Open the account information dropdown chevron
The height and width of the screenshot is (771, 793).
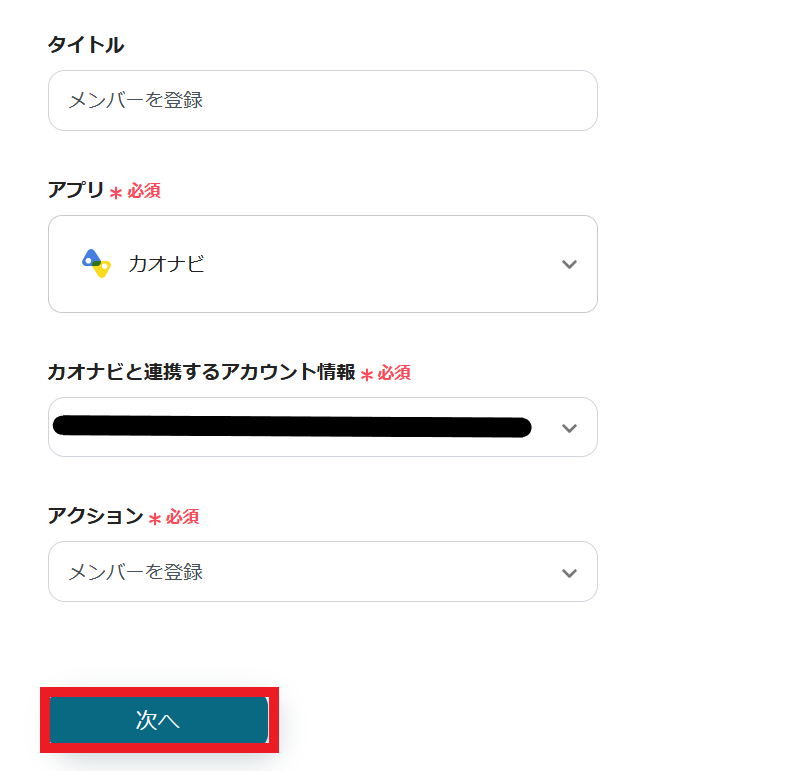(569, 428)
